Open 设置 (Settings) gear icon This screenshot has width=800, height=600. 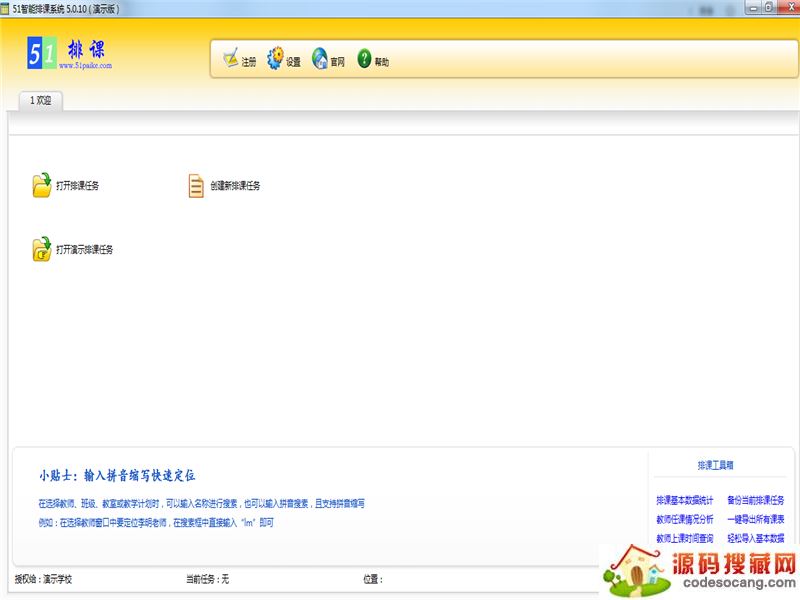275,59
